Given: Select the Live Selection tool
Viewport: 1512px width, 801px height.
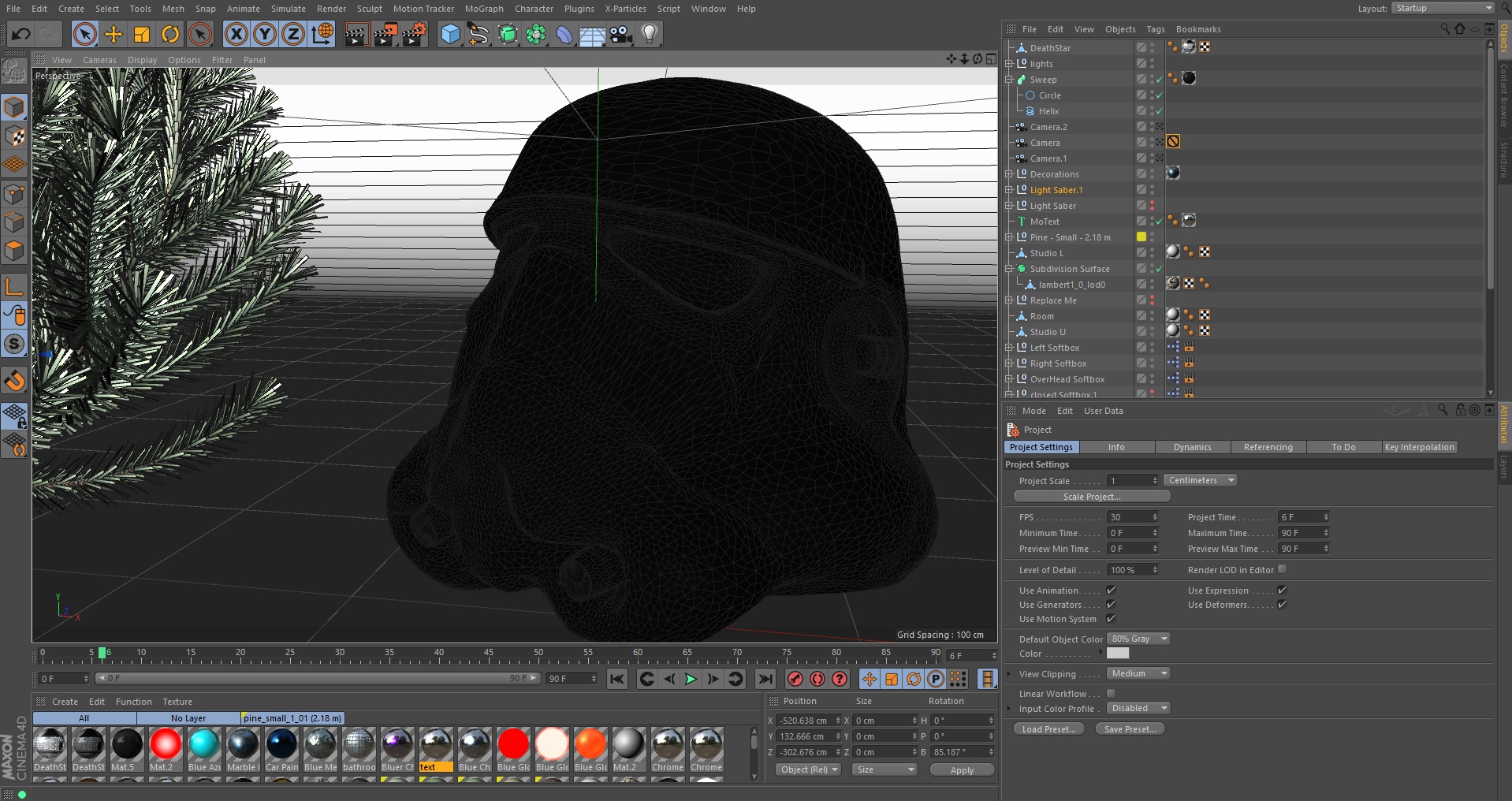Looking at the screenshot, I should click(85, 34).
